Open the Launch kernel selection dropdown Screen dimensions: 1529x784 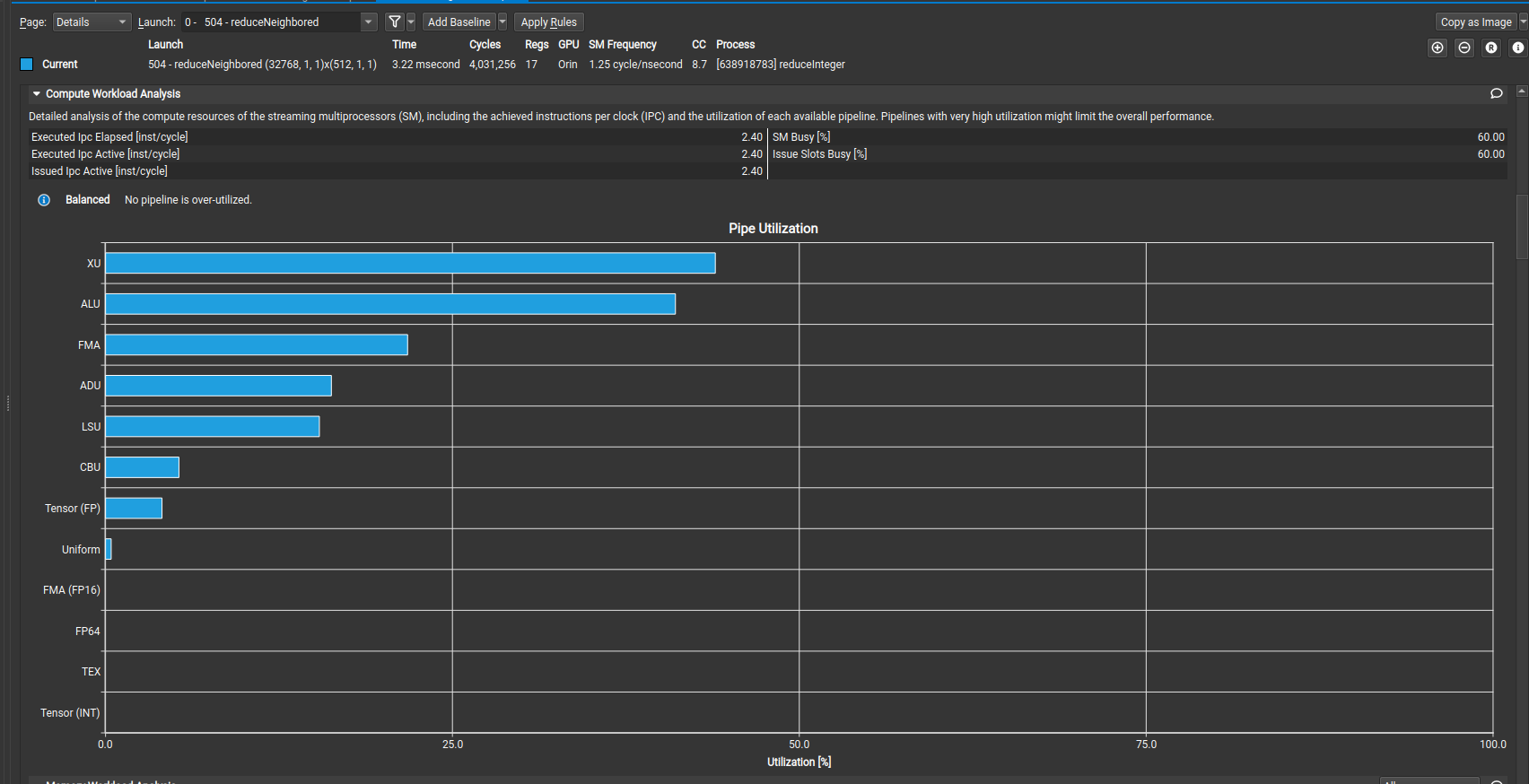pos(368,22)
